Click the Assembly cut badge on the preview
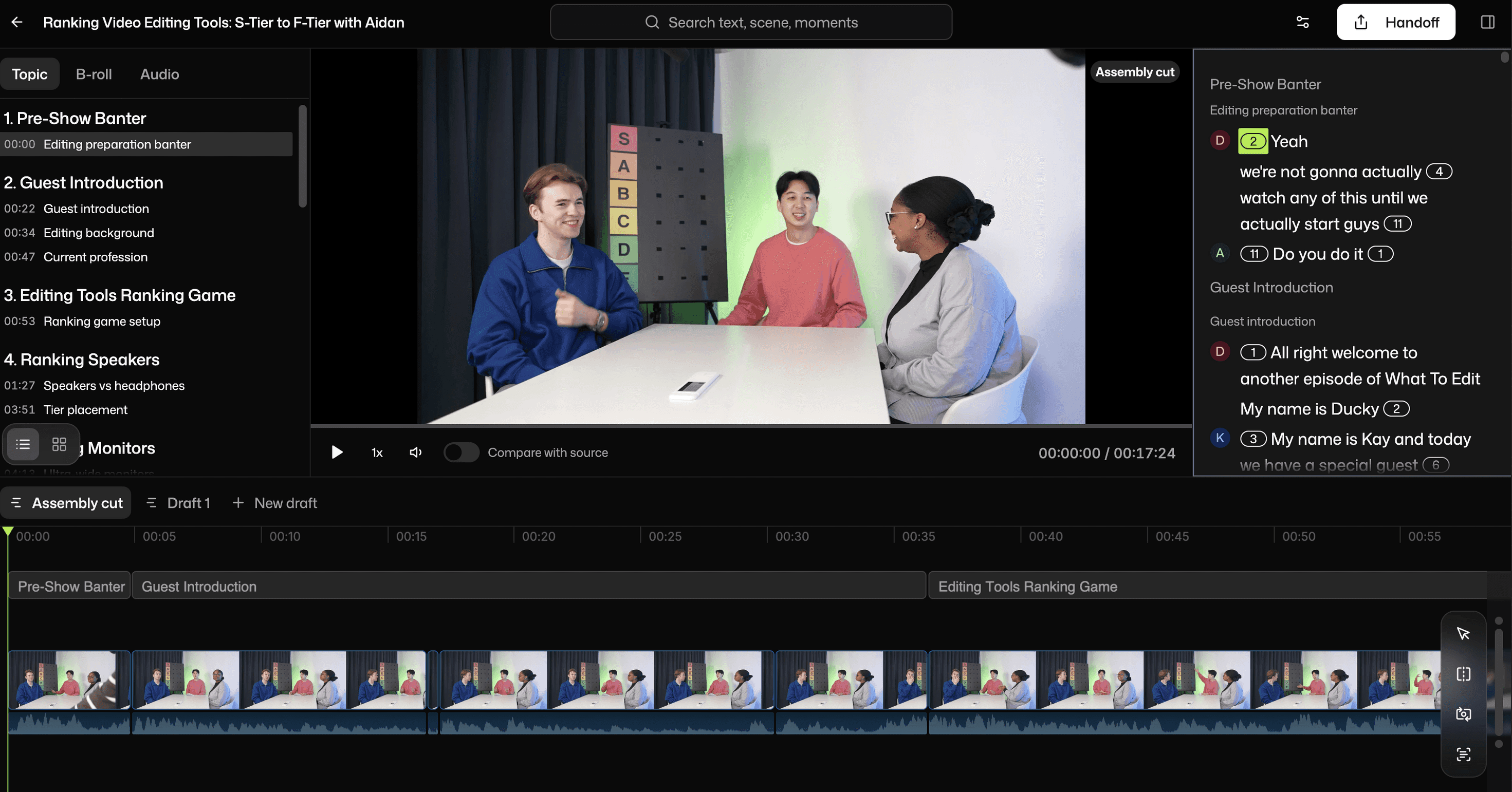Viewport: 1512px width, 792px height. point(1135,72)
